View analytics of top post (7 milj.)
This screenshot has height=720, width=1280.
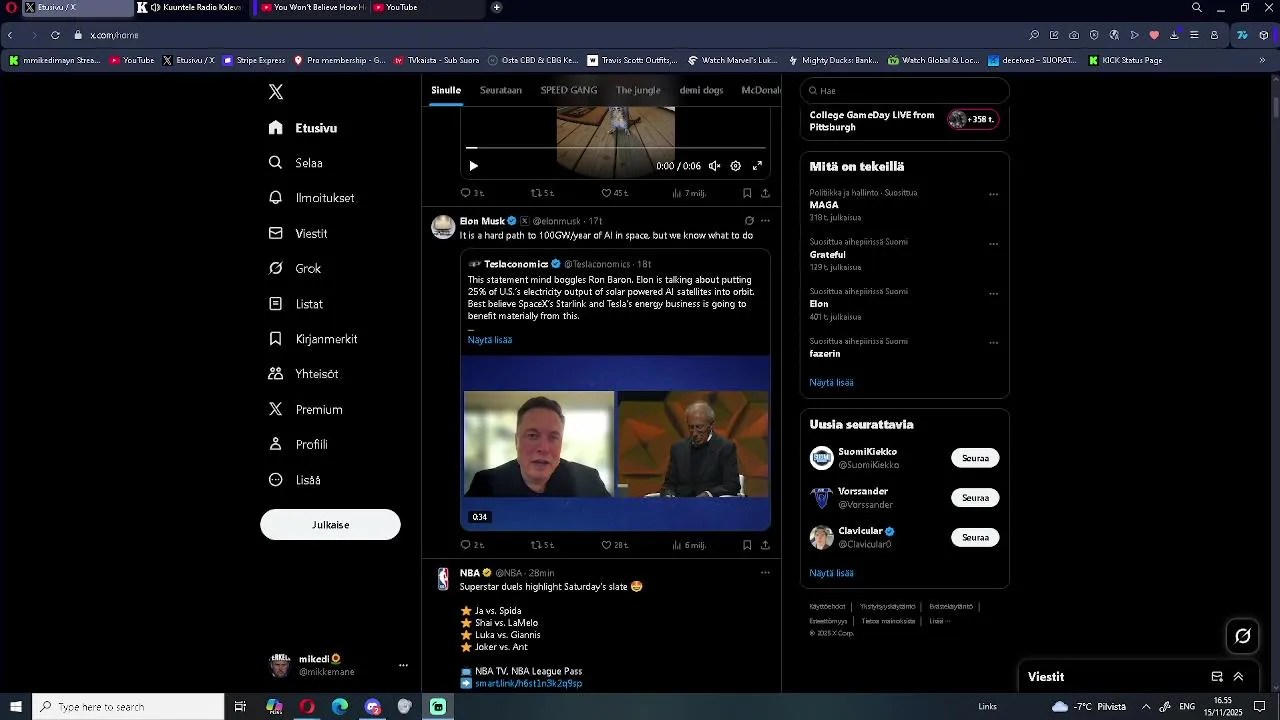tap(689, 193)
